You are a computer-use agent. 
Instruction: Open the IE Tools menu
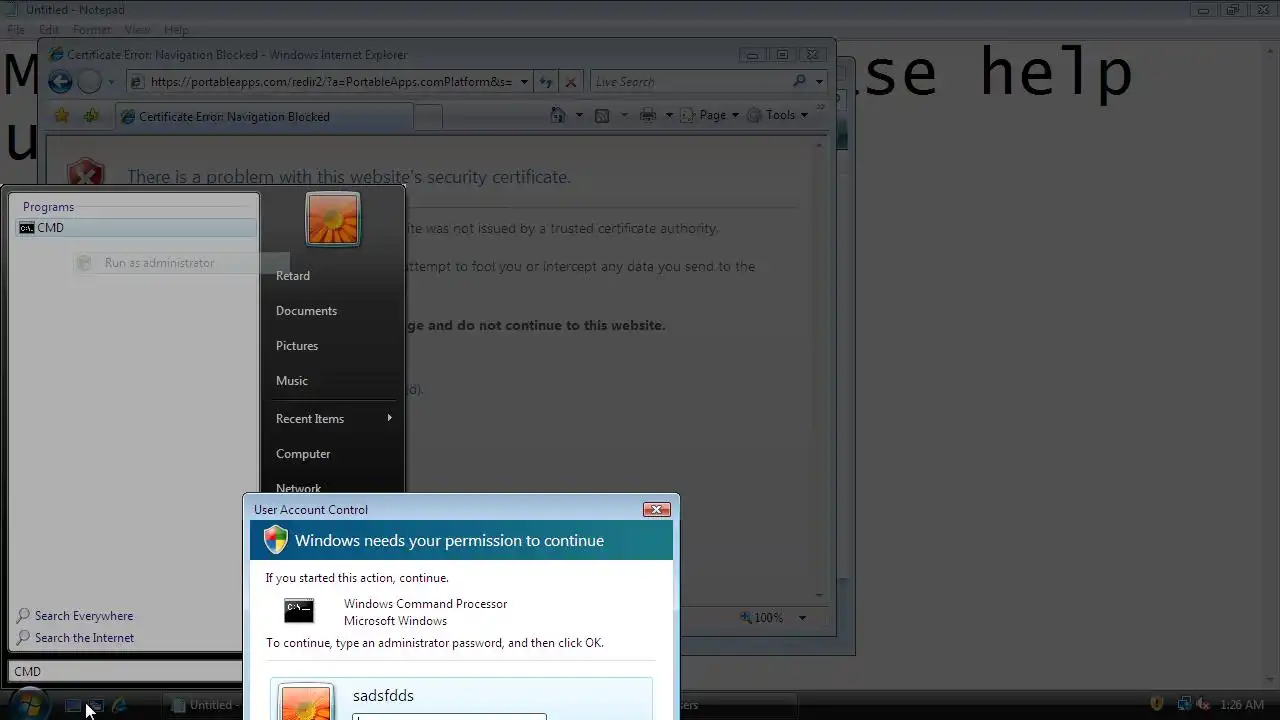click(x=778, y=115)
